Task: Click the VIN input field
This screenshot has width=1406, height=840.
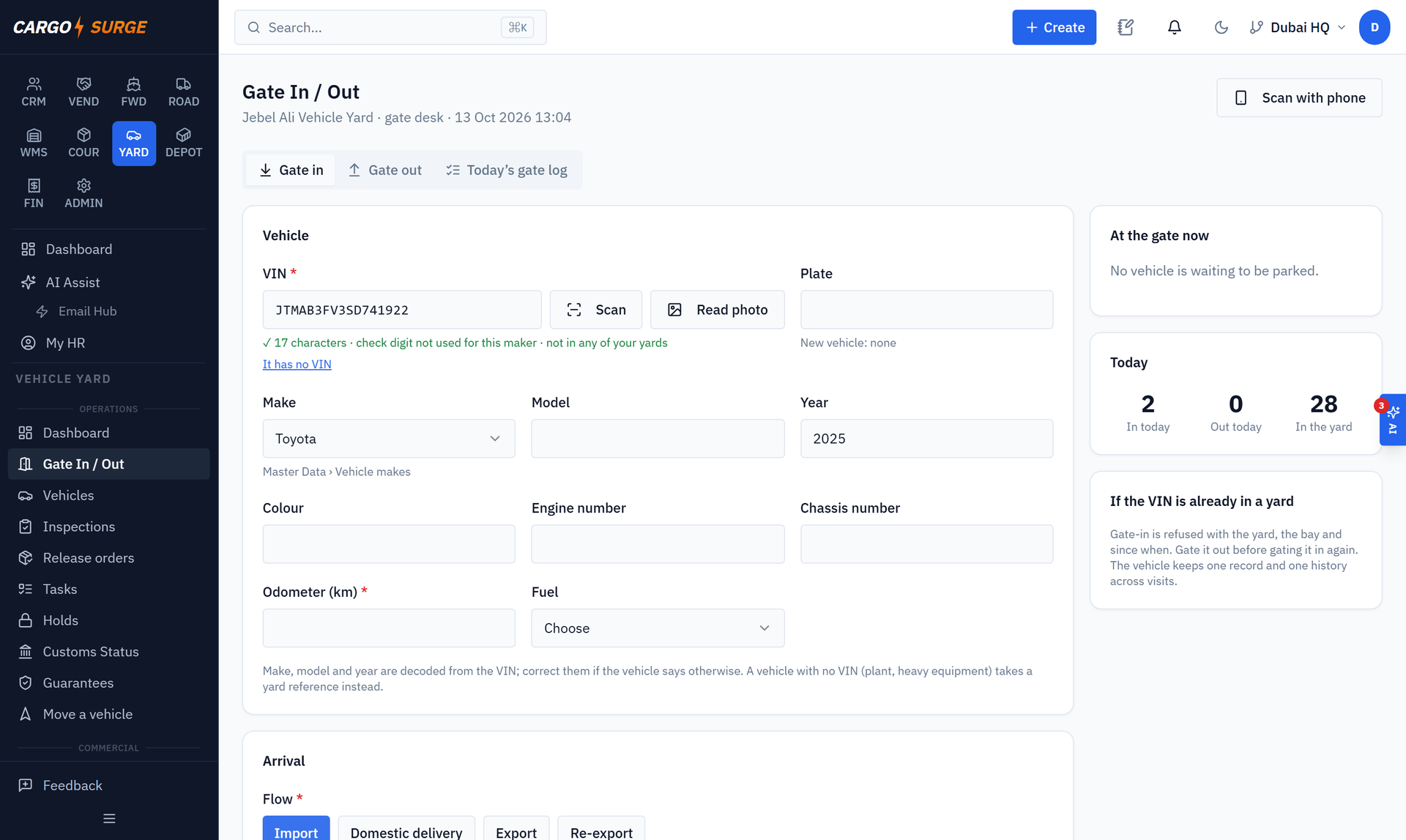Action: pyautogui.click(x=402, y=310)
